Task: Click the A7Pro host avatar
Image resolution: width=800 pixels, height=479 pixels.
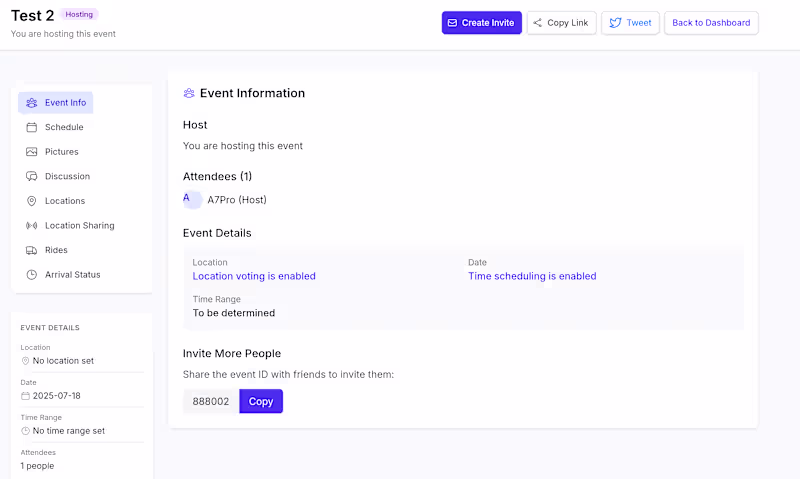Action: tap(192, 200)
